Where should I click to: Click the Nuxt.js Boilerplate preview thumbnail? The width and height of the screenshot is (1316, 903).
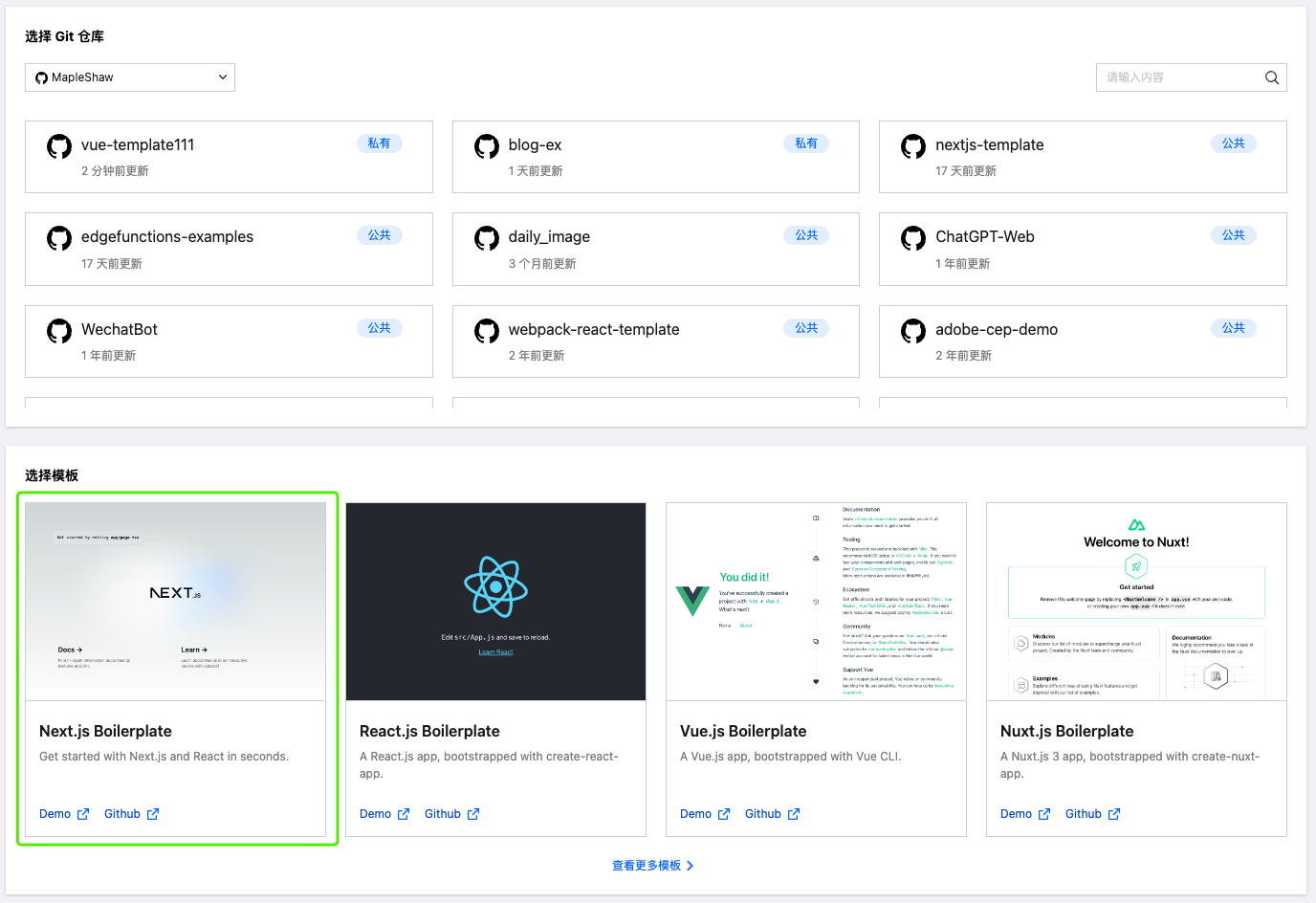tap(1136, 602)
